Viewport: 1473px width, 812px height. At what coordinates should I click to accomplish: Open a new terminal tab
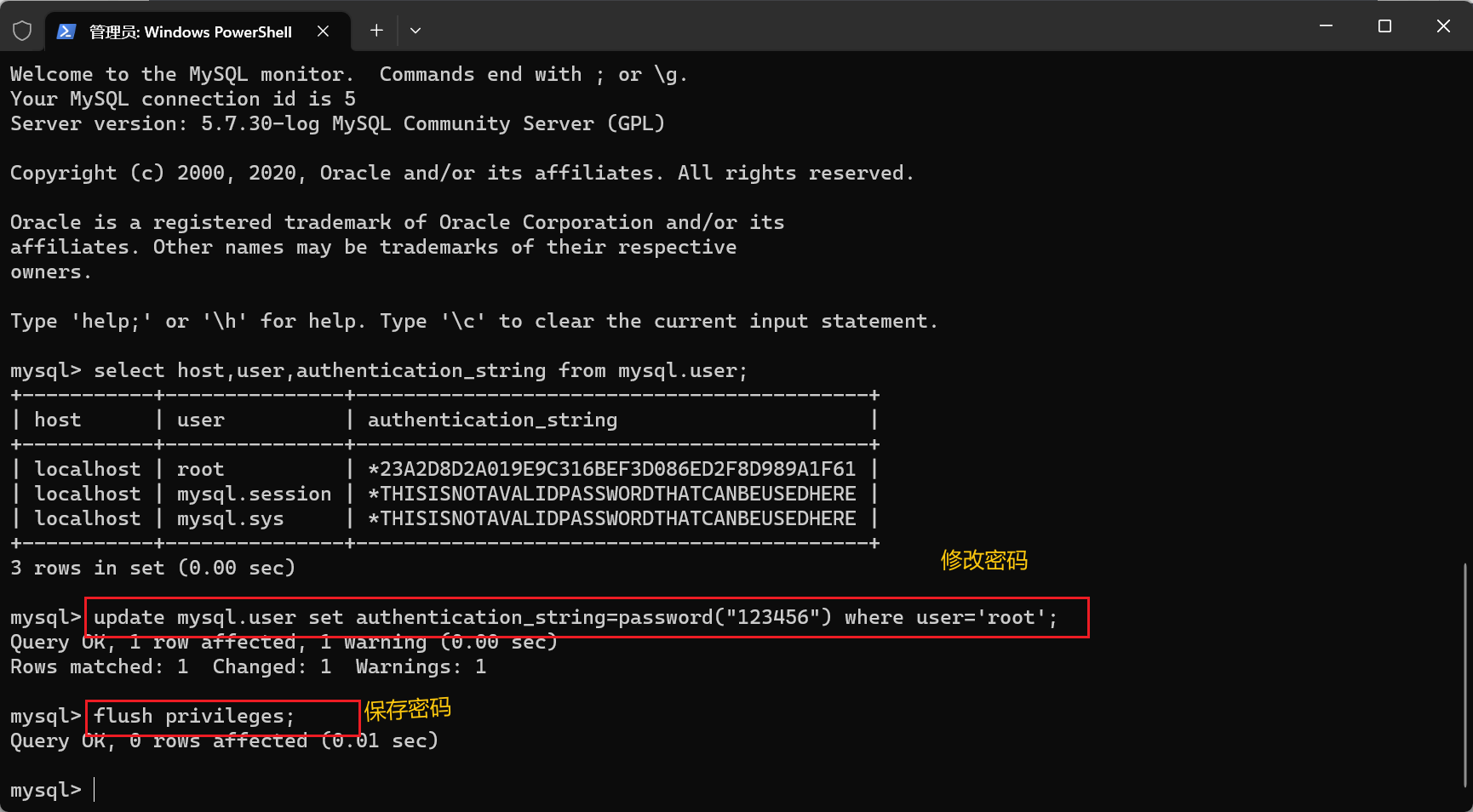coord(375,30)
